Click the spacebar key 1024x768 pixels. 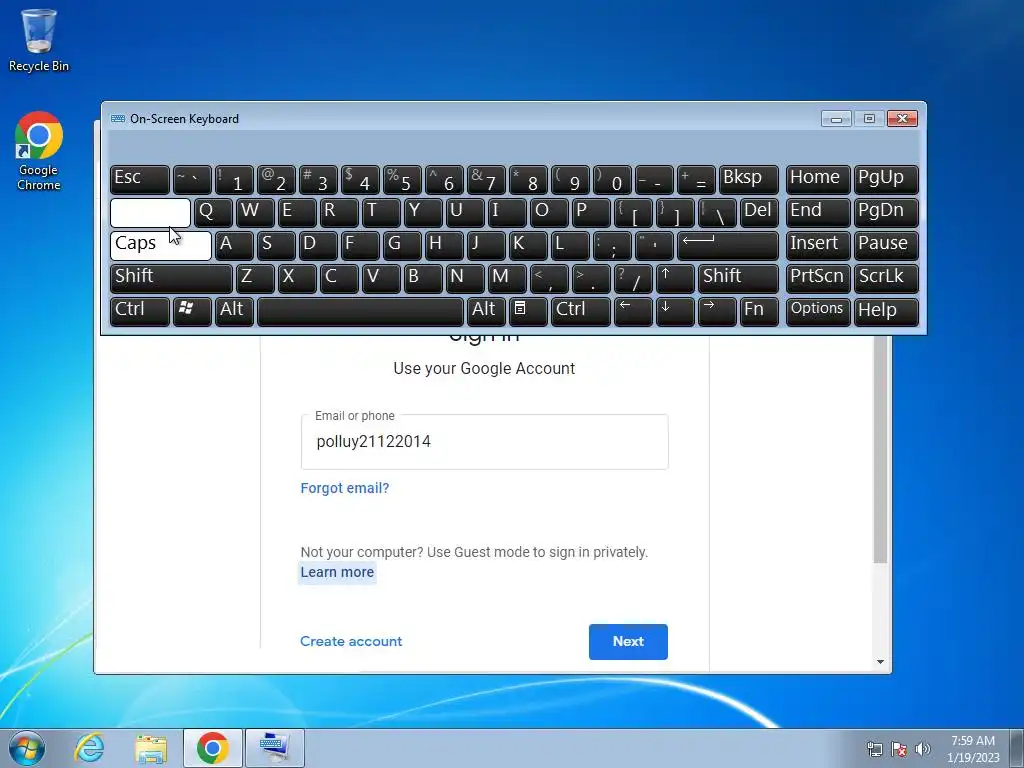pos(360,311)
